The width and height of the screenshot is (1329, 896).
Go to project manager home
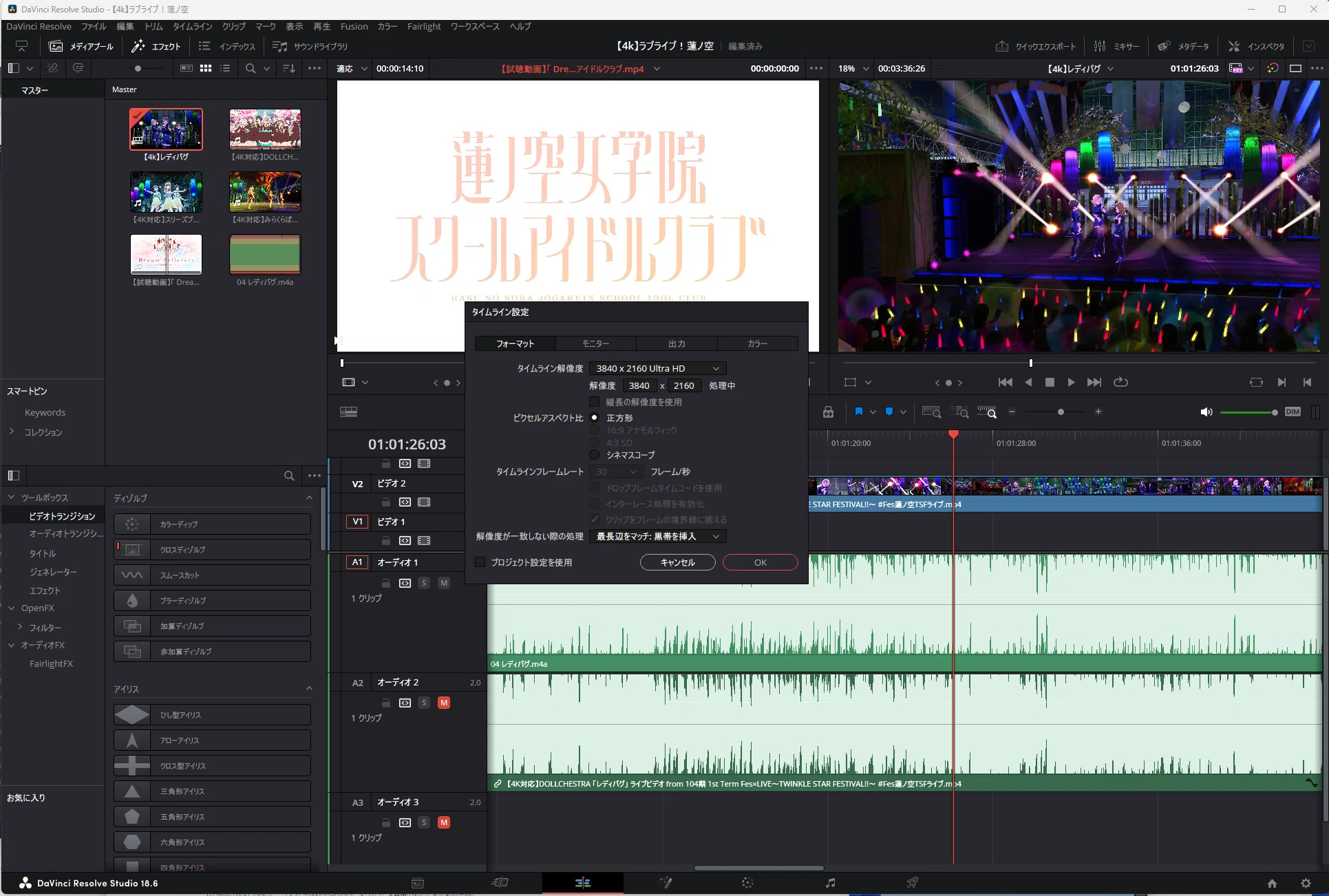click(x=1272, y=883)
